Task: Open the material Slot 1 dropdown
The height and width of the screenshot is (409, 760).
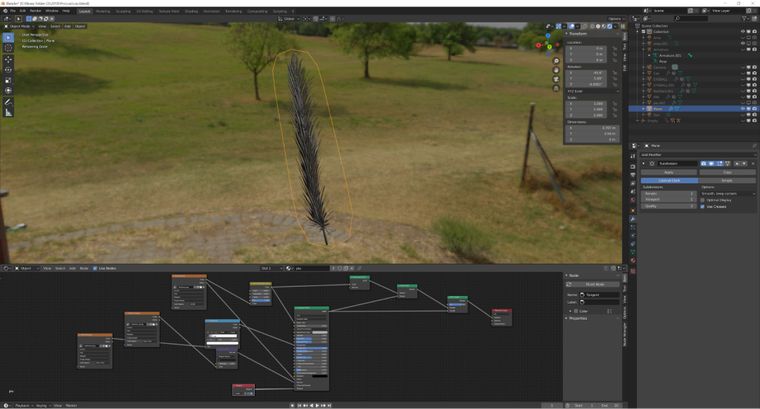Action: coord(271,268)
